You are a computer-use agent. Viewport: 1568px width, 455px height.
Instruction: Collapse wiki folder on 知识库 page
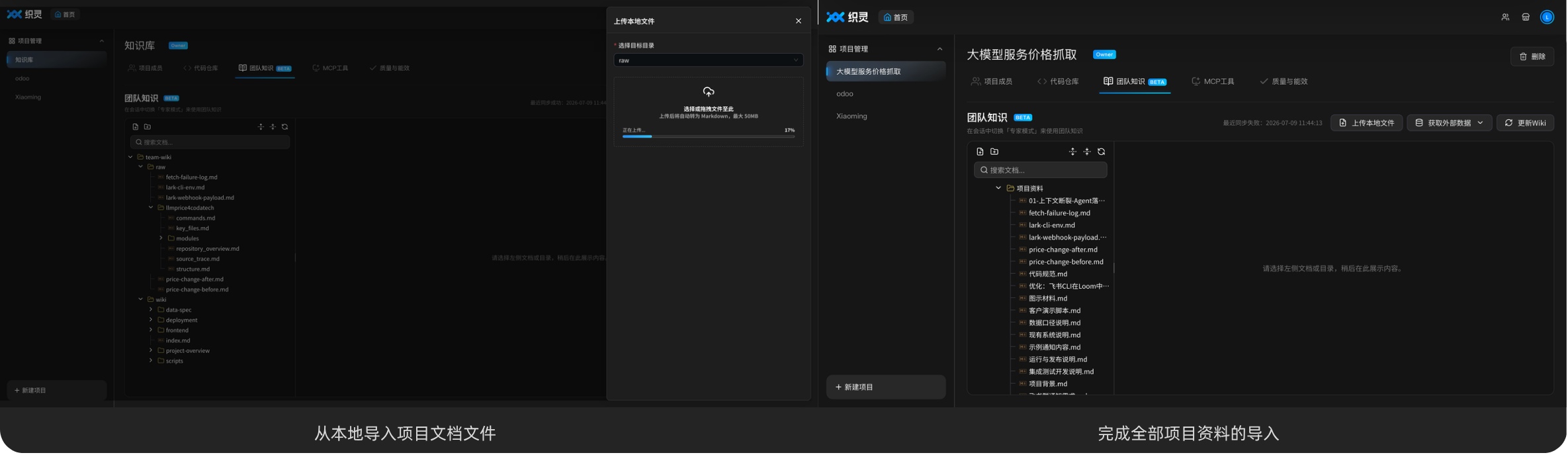click(x=140, y=299)
